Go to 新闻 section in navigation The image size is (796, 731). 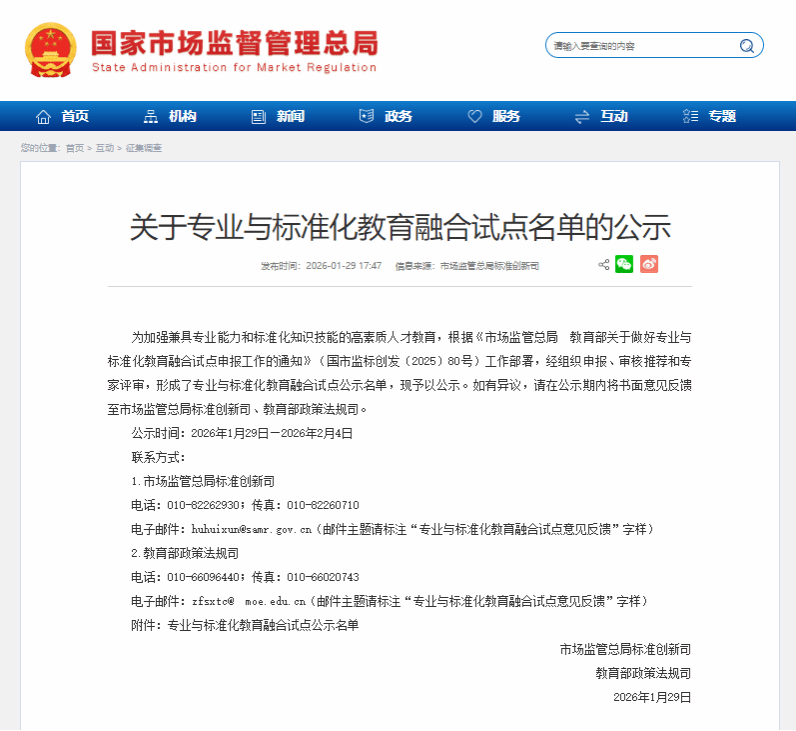coord(290,117)
